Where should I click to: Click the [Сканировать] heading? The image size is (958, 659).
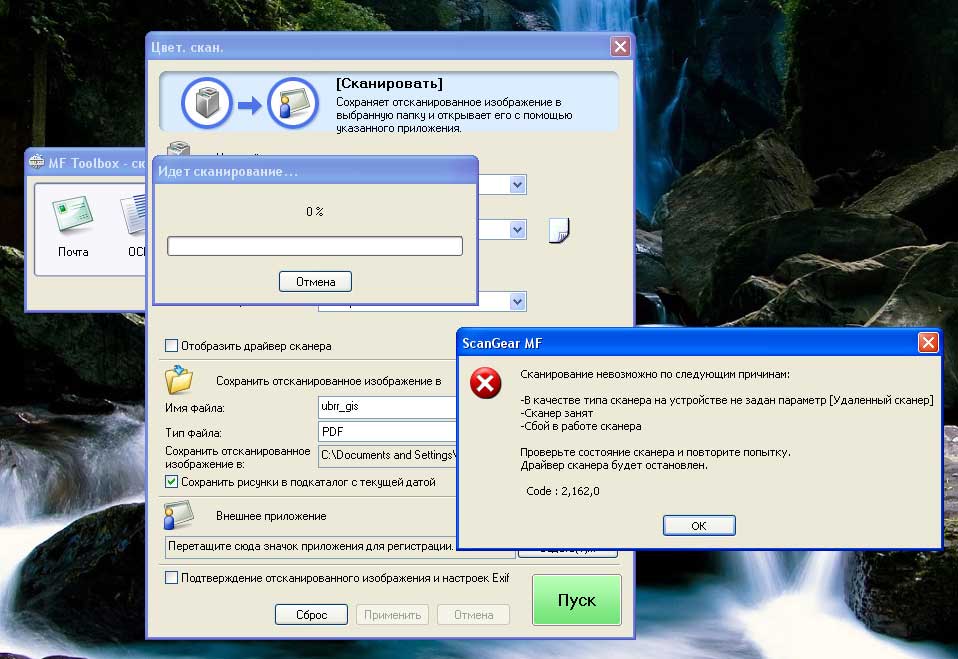pos(389,83)
